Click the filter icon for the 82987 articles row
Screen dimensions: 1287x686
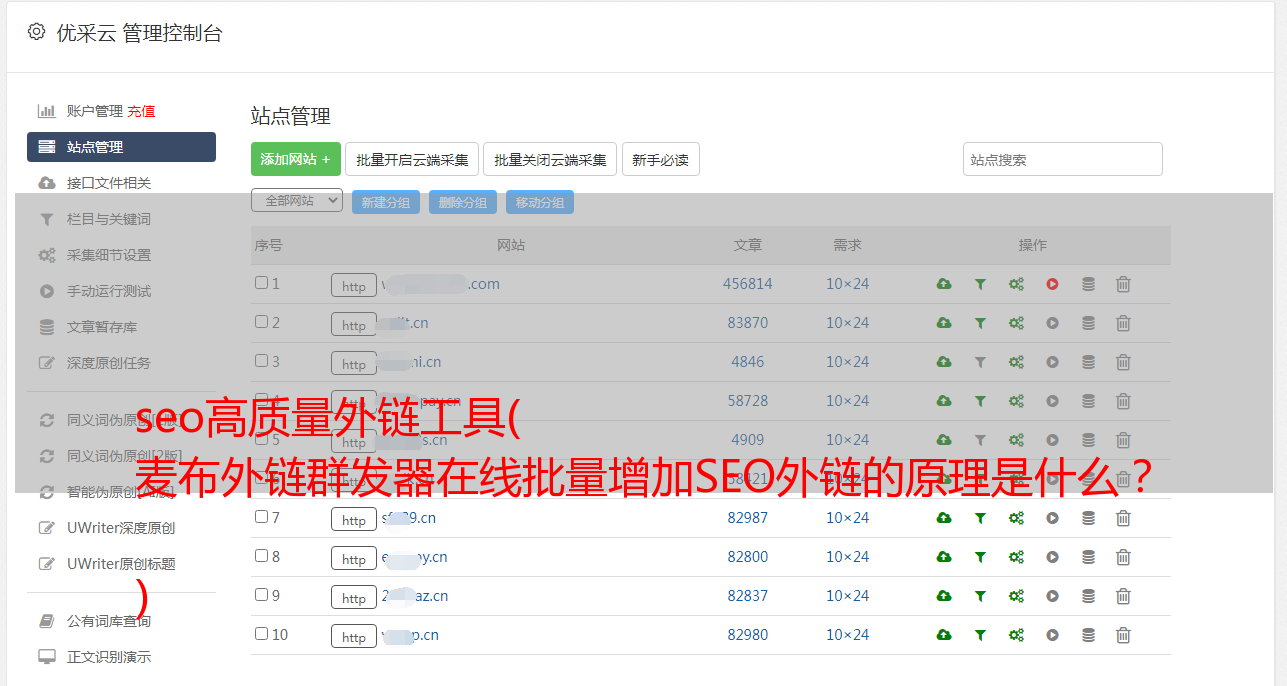(980, 518)
